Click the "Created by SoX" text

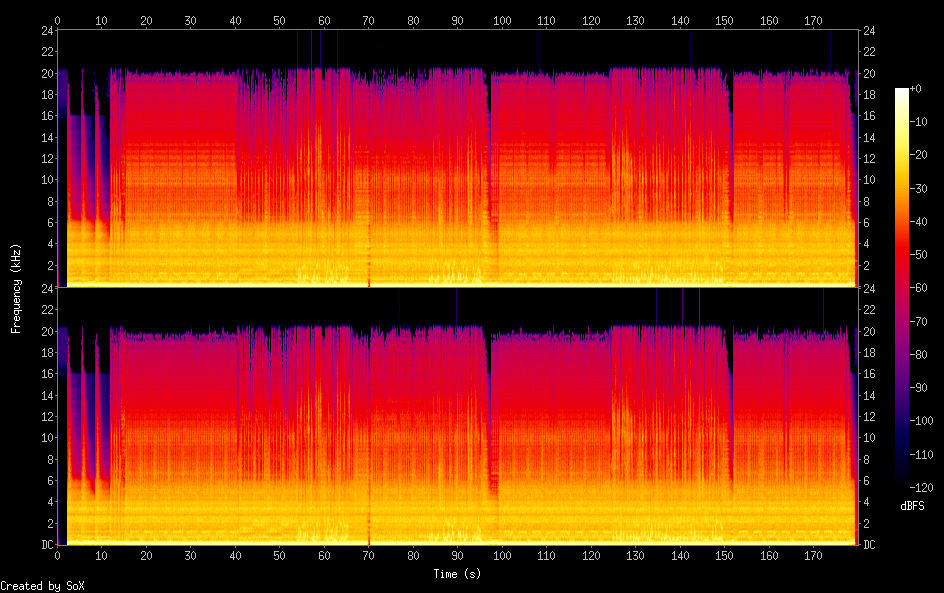(x=42, y=585)
